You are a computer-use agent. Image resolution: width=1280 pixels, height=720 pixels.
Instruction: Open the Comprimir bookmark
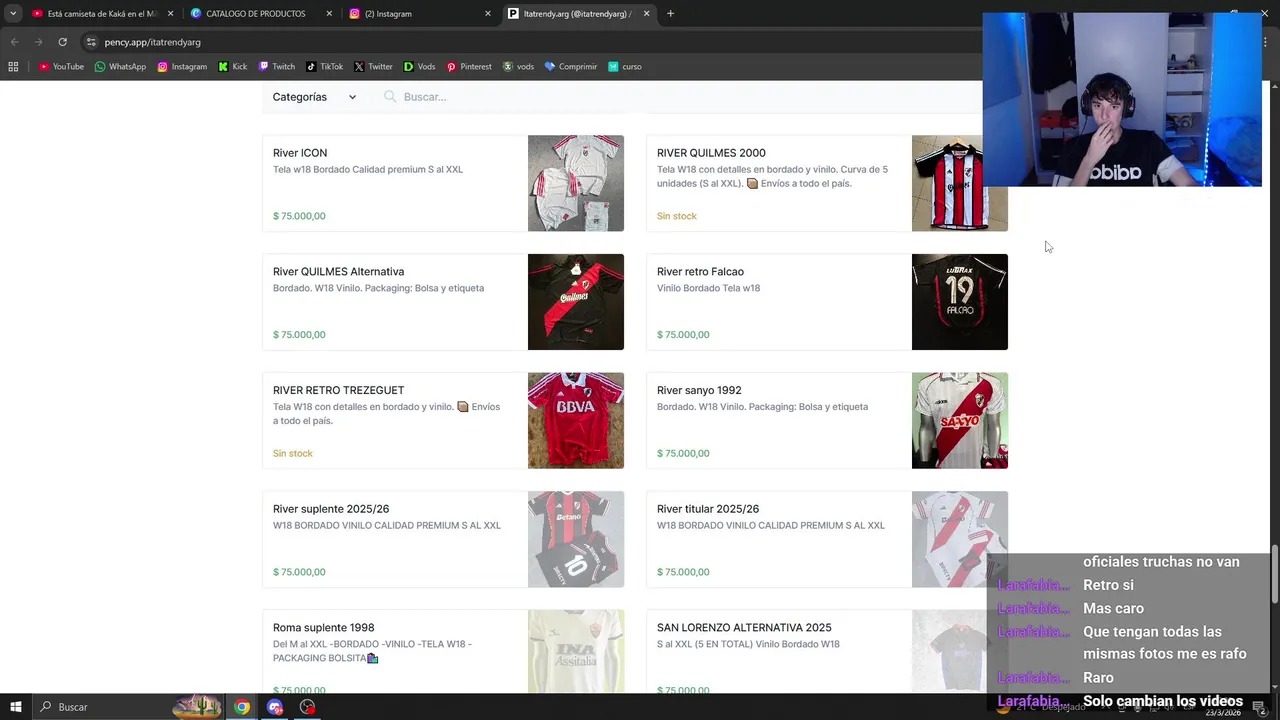(571, 67)
